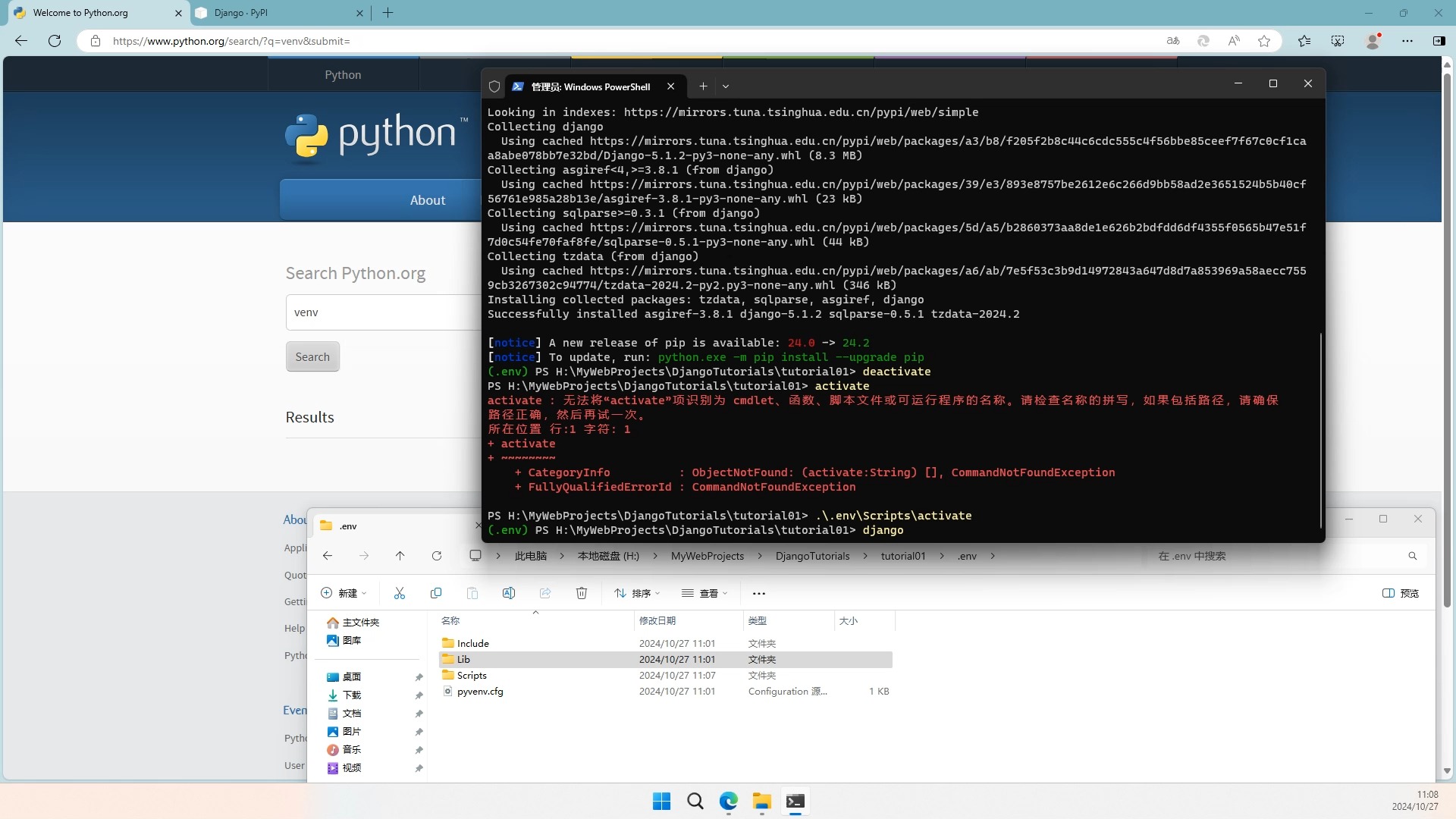
Task: Click tutorial01 in breadcrumb path
Action: 903,556
